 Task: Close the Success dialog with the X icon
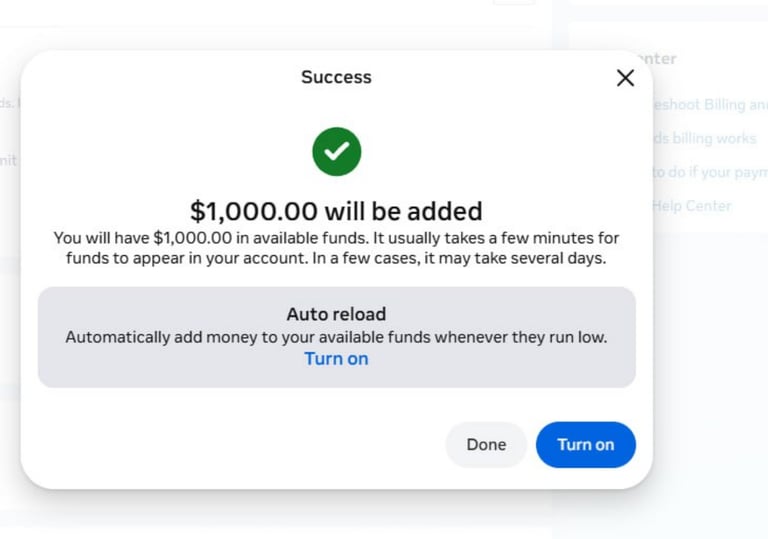point(625,78)
